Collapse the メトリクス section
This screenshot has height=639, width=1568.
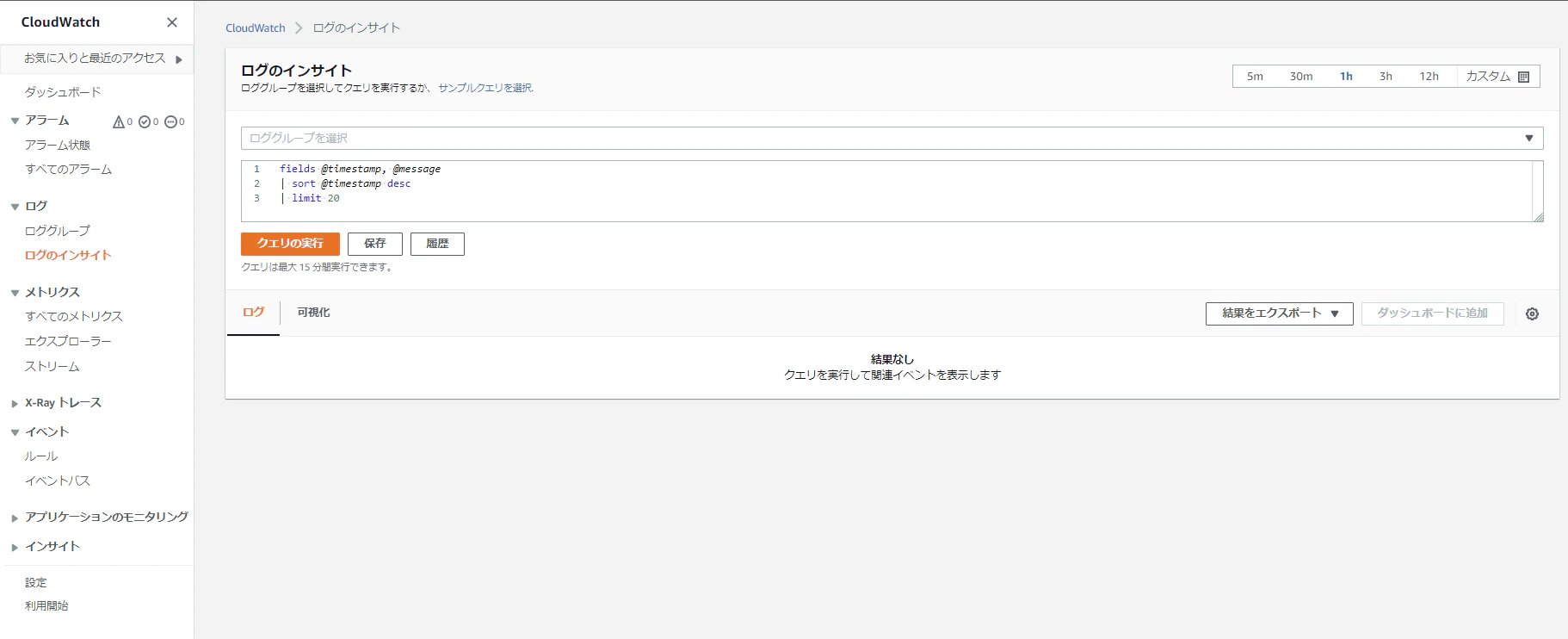tap(15, 293)
